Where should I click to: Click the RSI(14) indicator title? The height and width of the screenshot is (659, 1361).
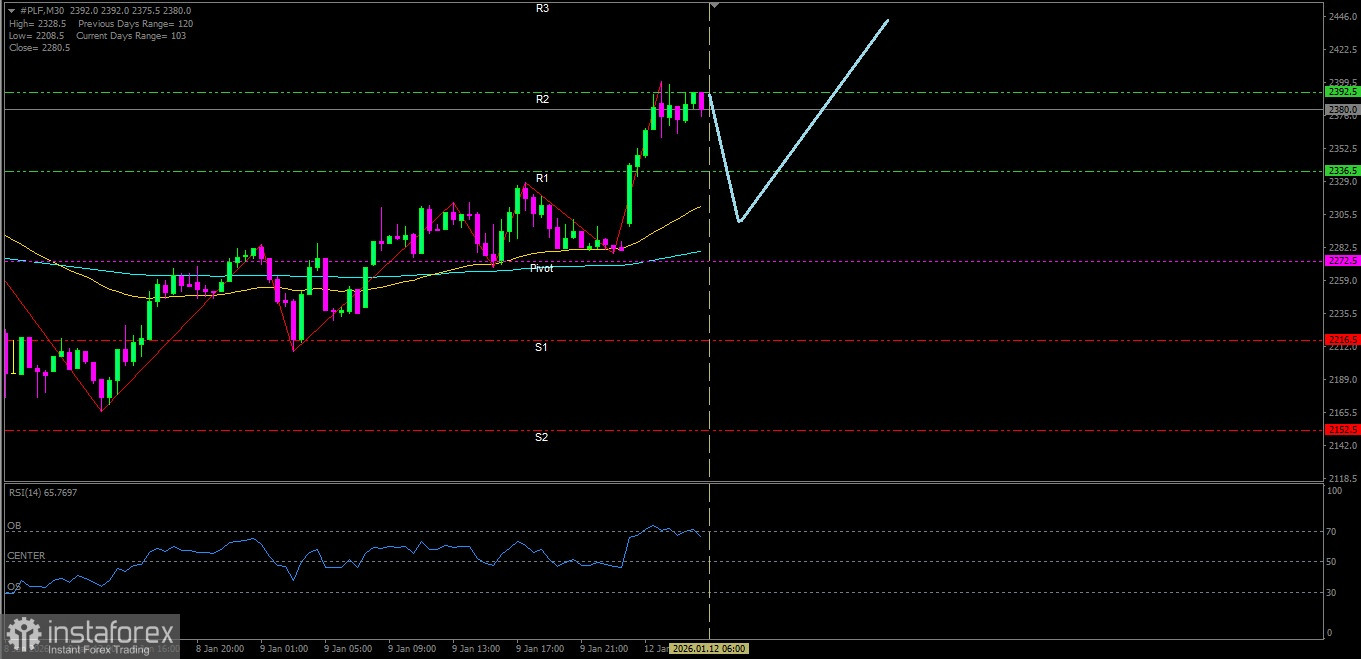[43, 492]
